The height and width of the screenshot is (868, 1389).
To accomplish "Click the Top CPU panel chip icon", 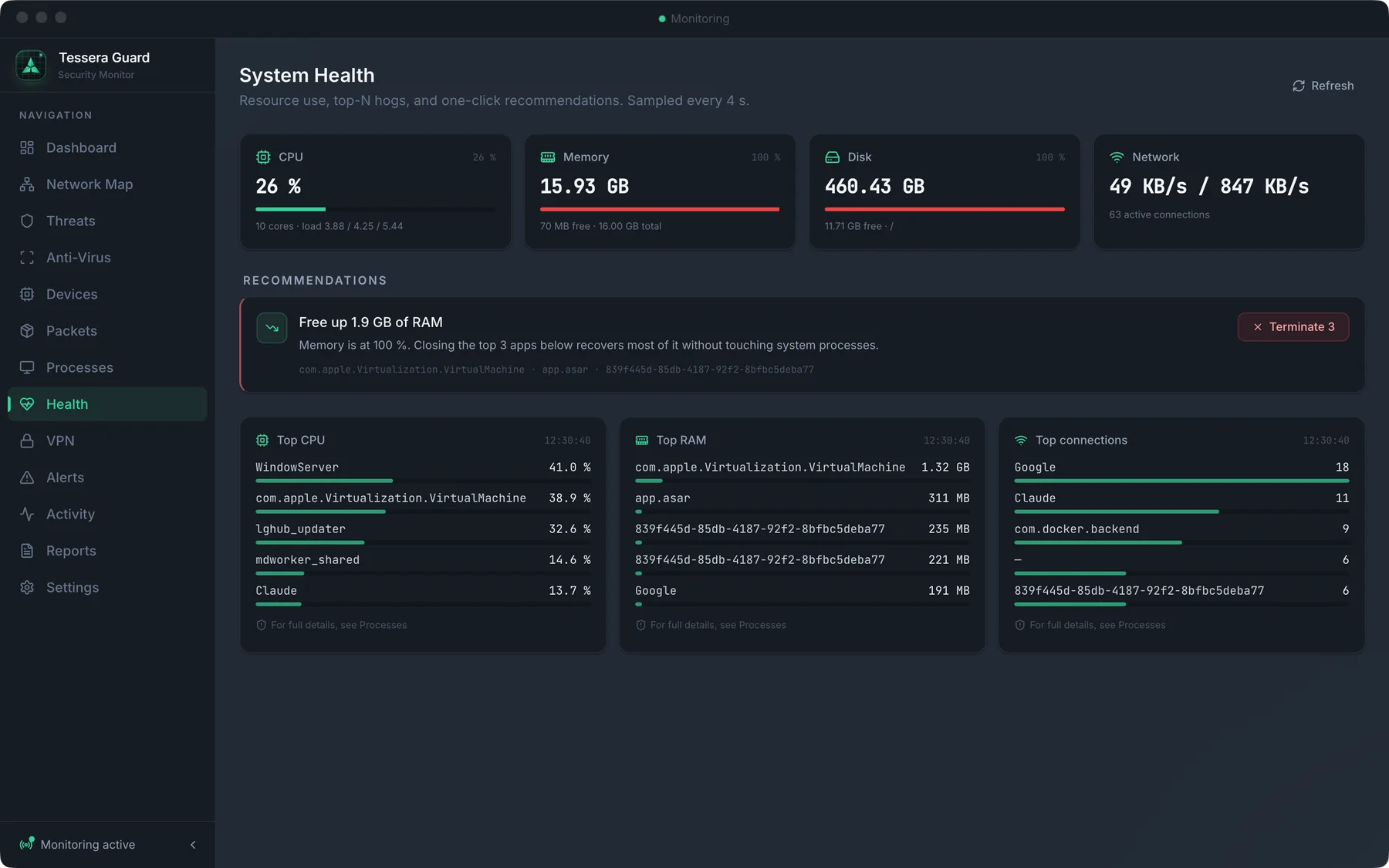I will [262, 440].
